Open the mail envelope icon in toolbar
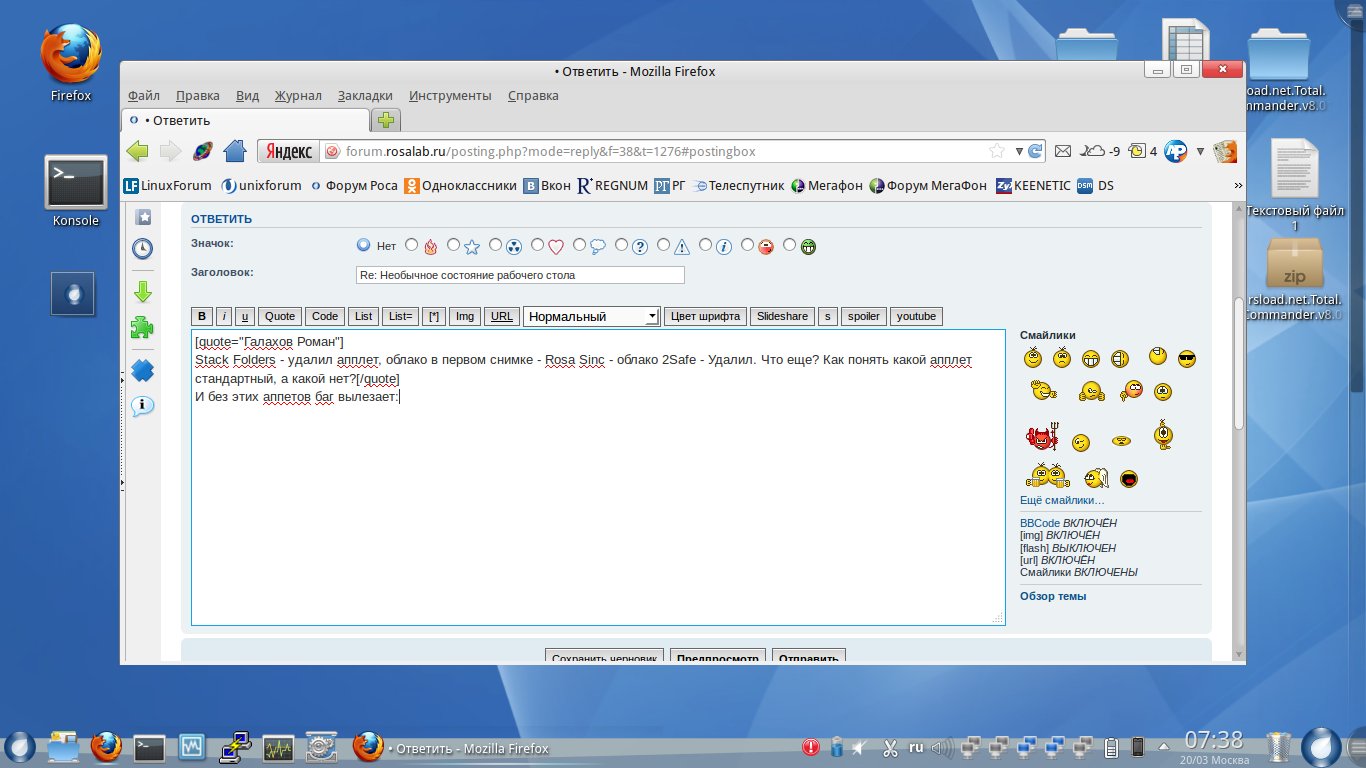Viewport: 1366px width, 768px height. 1063,151
